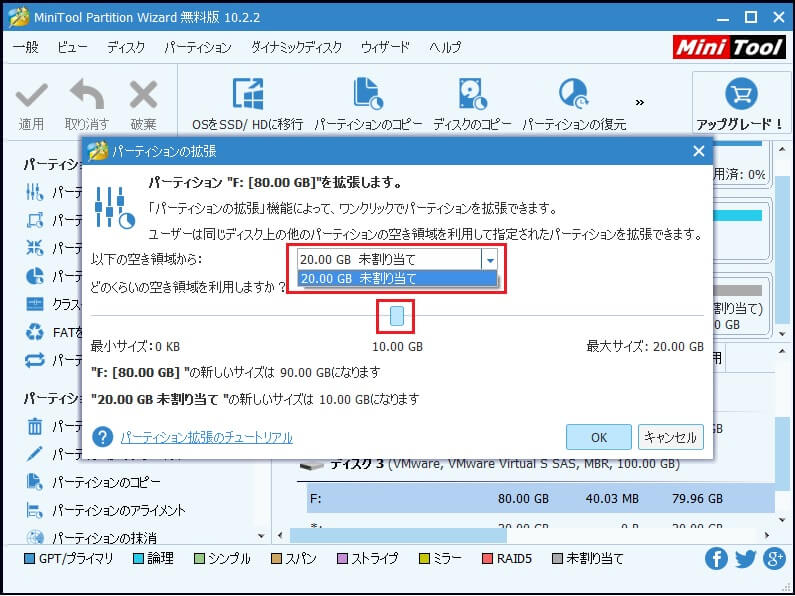
Task: Open the free space source dropdown arrow
Action: point(490,260)
